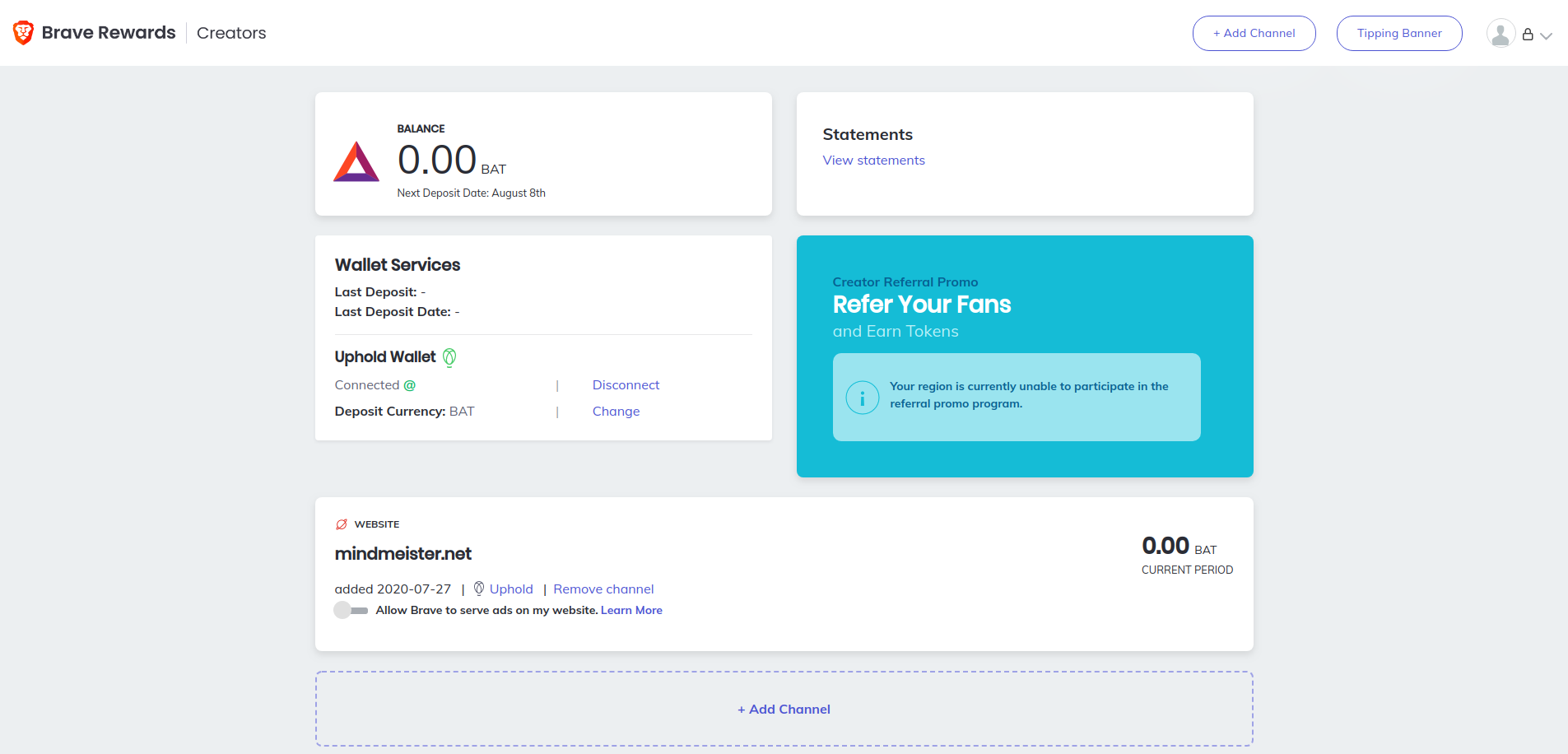
Task: Click the website channel icon above mindmeister.net
Action: pos(342,524)
